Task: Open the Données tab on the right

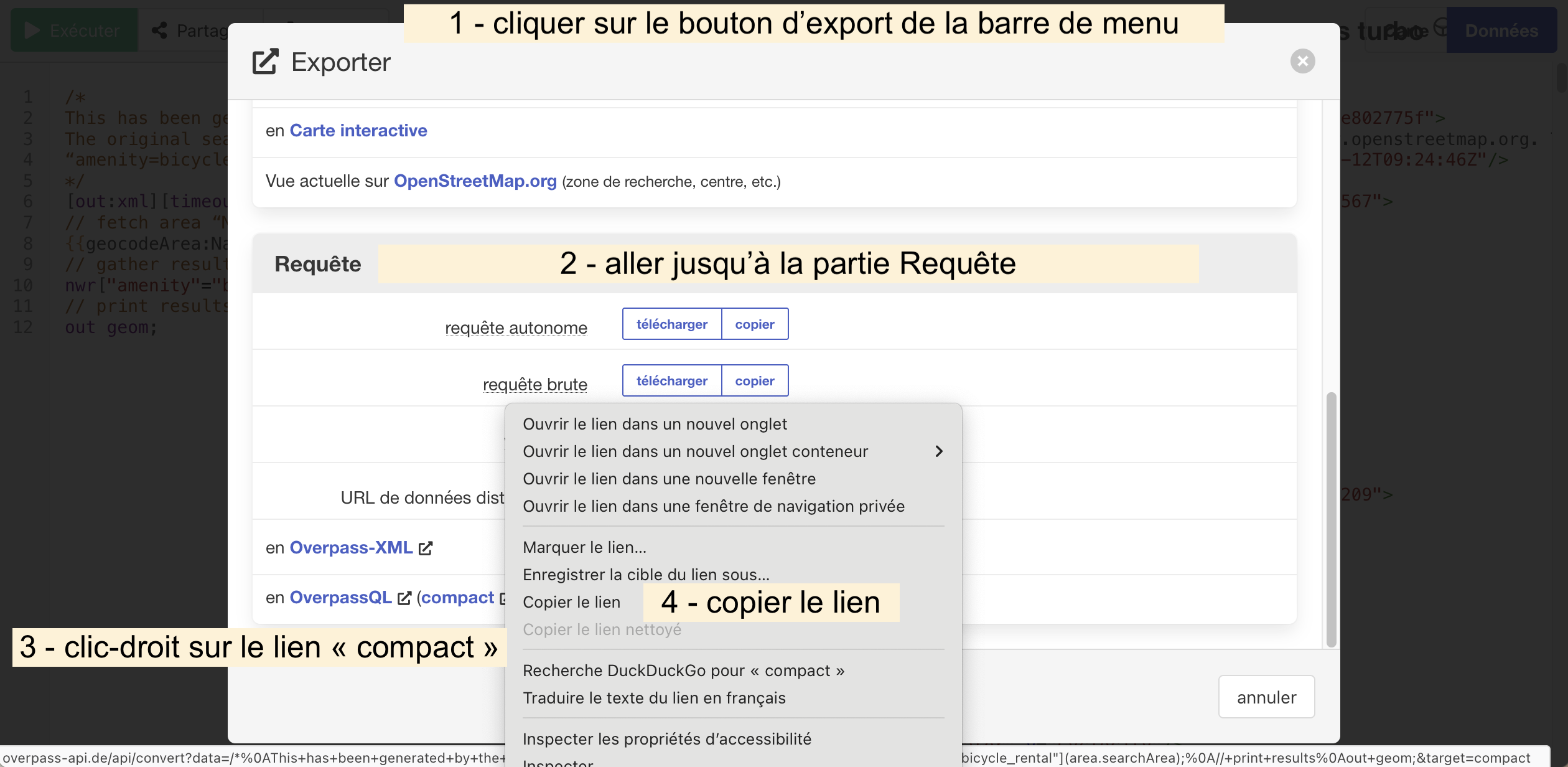Action: tap(1501, 30)
